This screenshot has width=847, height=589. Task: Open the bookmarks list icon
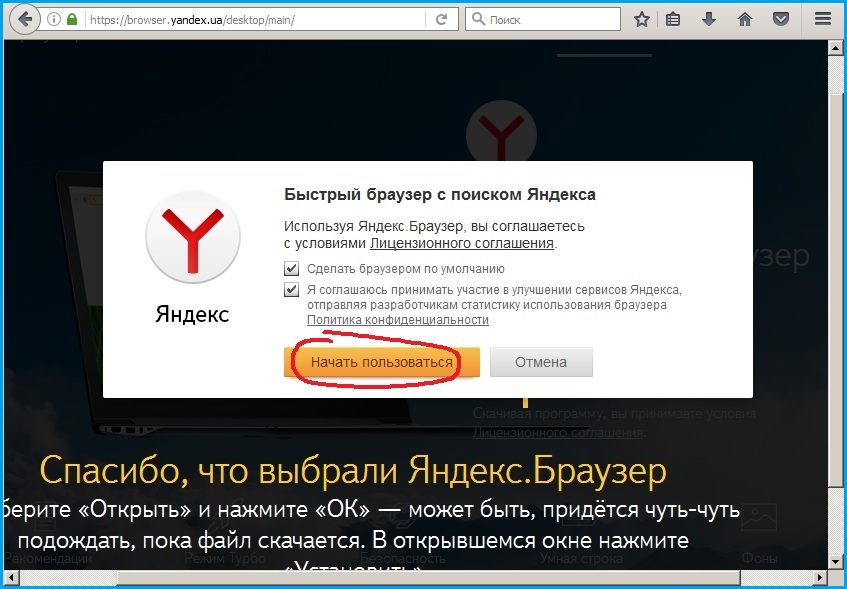tap(673, 19)
